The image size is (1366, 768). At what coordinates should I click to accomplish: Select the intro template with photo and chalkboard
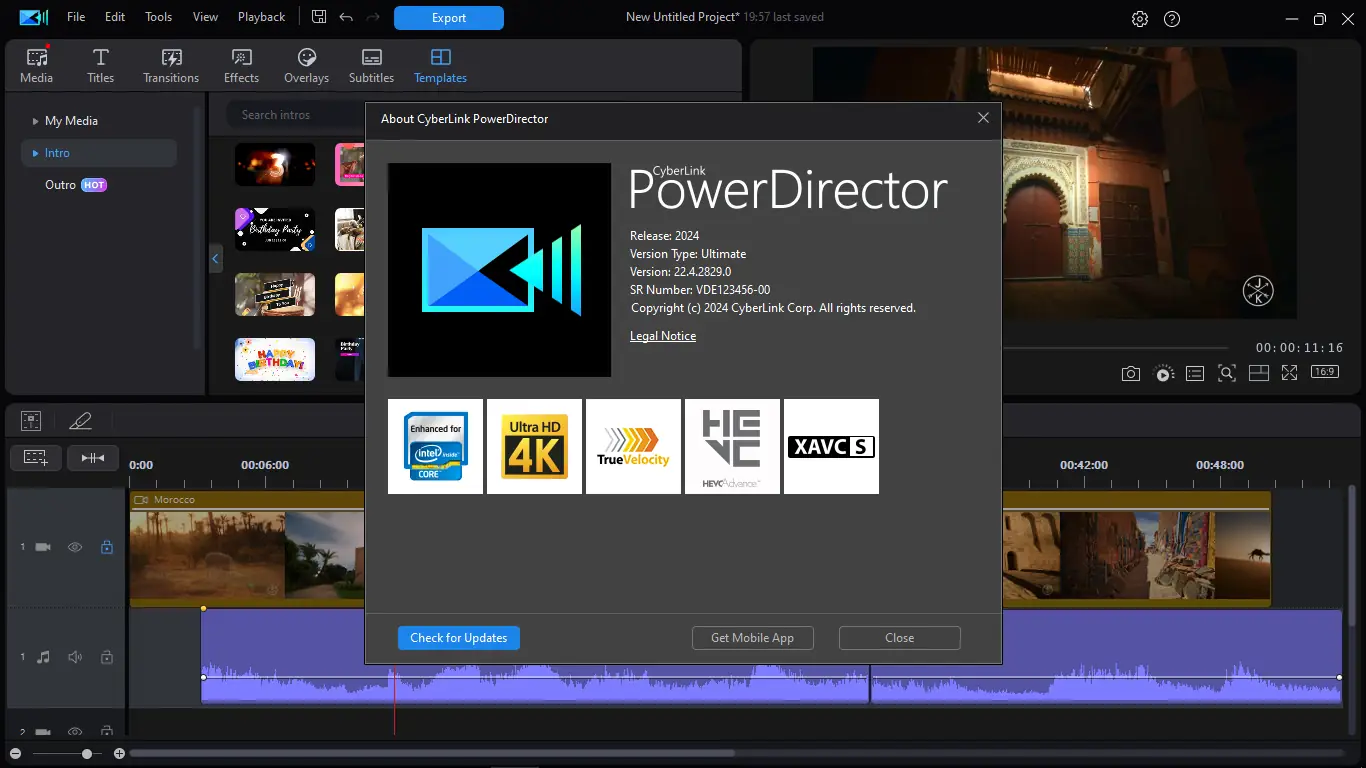[275, 294]
